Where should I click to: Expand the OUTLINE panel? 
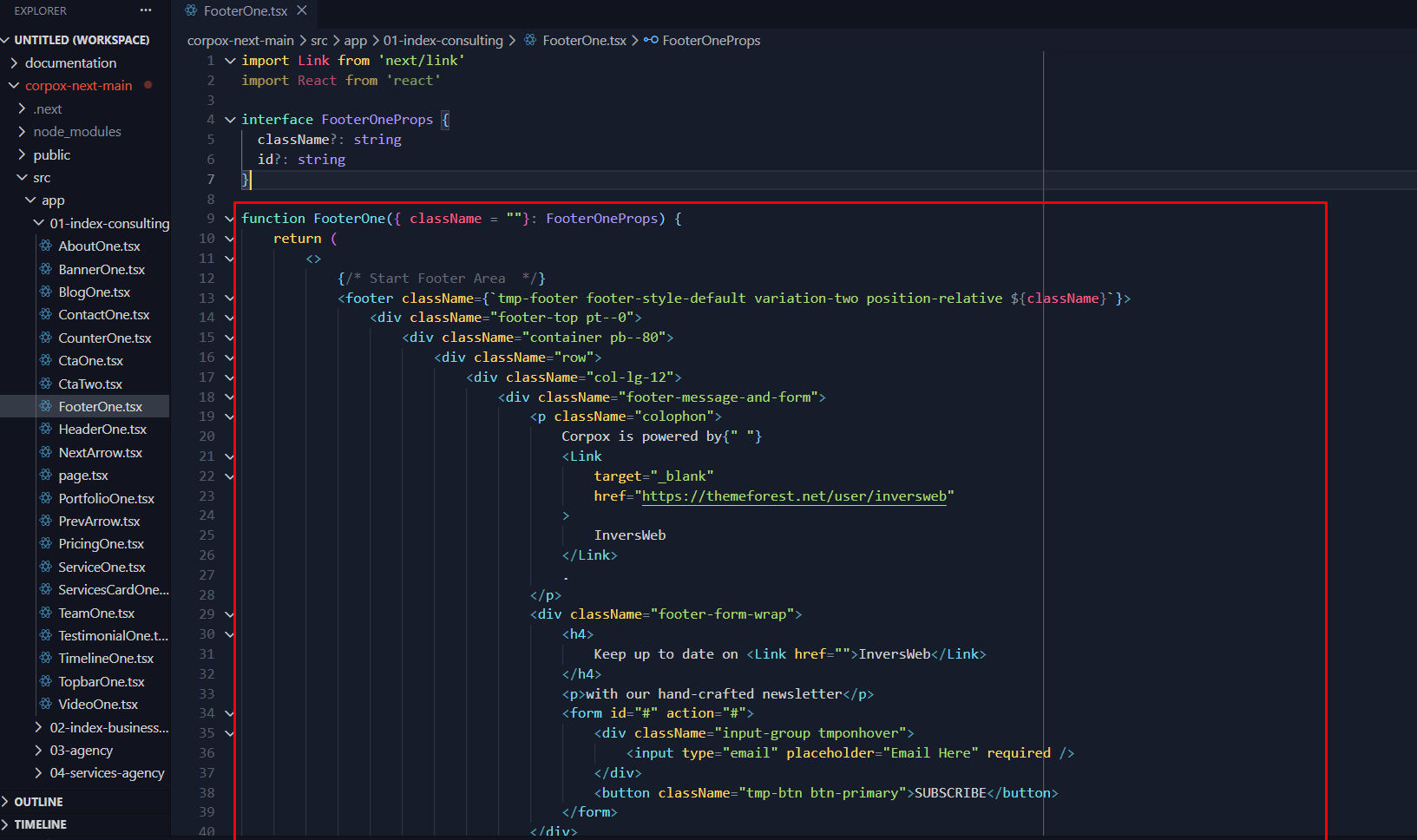tap(38, 802)
